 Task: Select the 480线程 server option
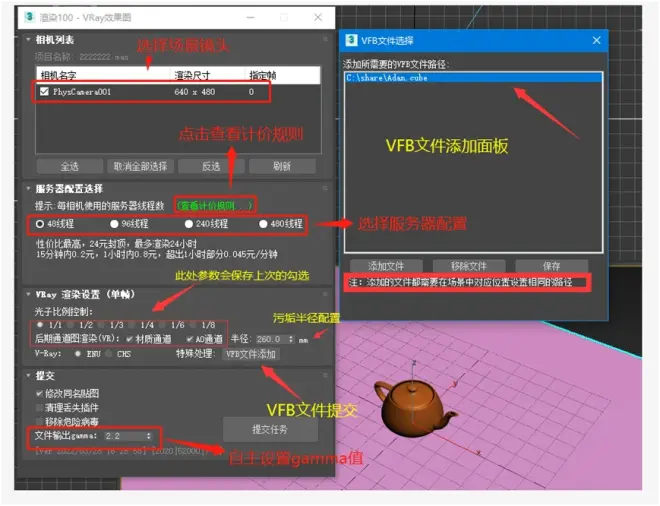coord(263,224)
